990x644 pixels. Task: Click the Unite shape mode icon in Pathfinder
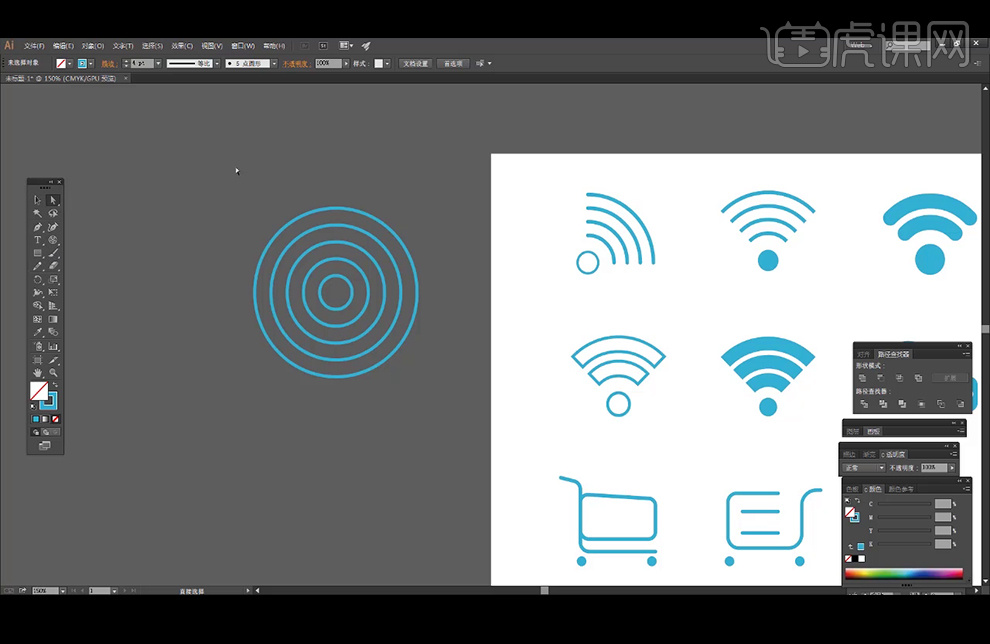(862, 378)
